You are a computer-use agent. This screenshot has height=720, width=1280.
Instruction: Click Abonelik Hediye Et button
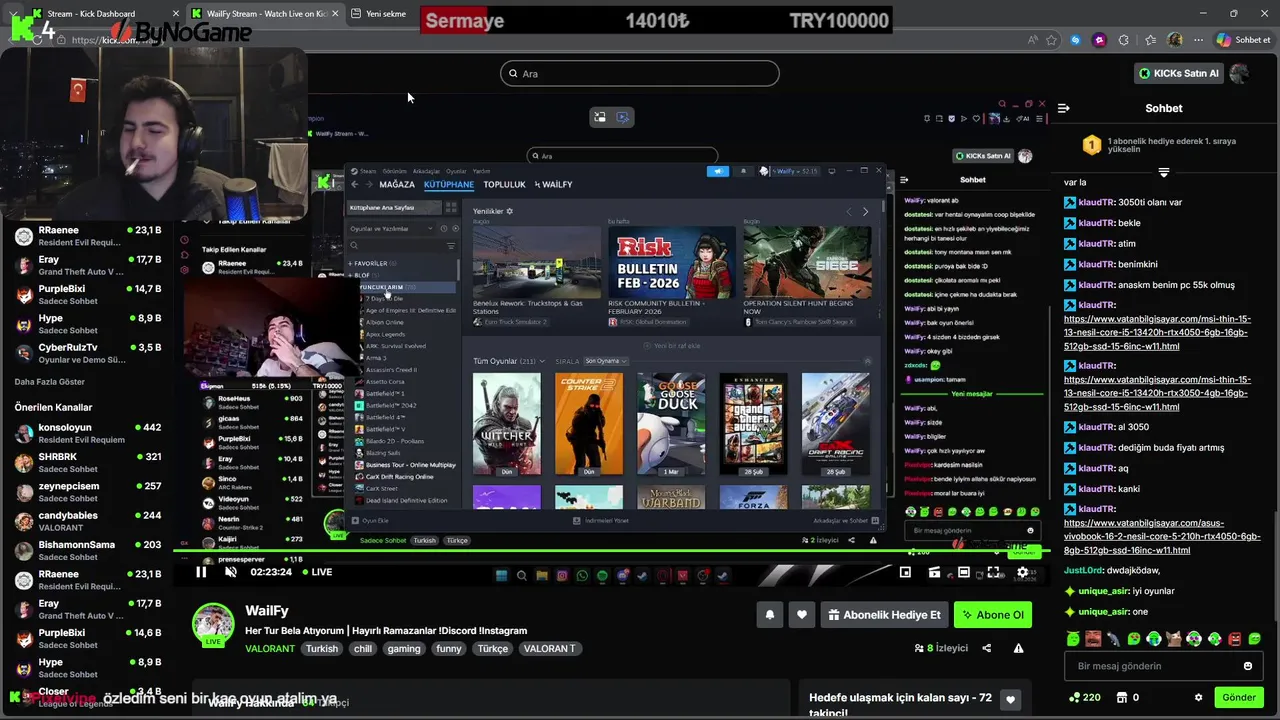point(884,615)
